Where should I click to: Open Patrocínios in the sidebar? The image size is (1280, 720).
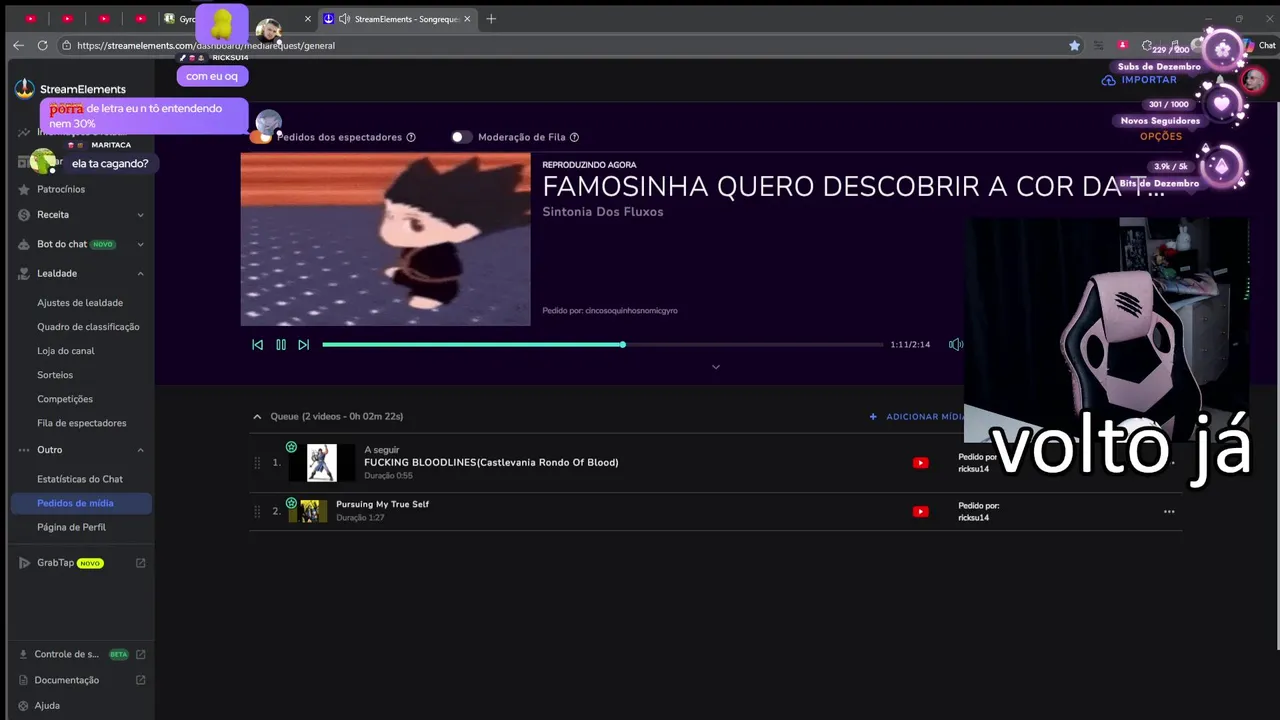click(x=61, y=189)
